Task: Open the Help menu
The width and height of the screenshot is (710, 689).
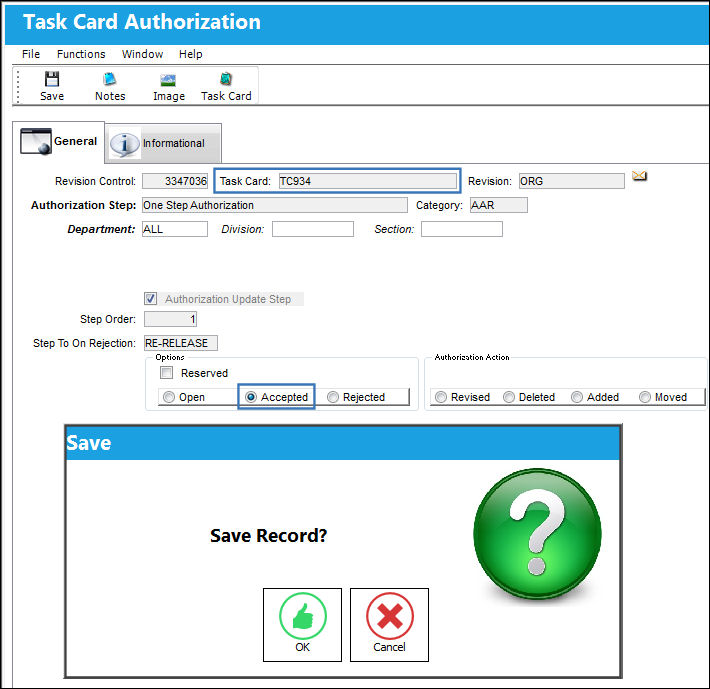Action: pyautogui.click(x=190, y=54)
